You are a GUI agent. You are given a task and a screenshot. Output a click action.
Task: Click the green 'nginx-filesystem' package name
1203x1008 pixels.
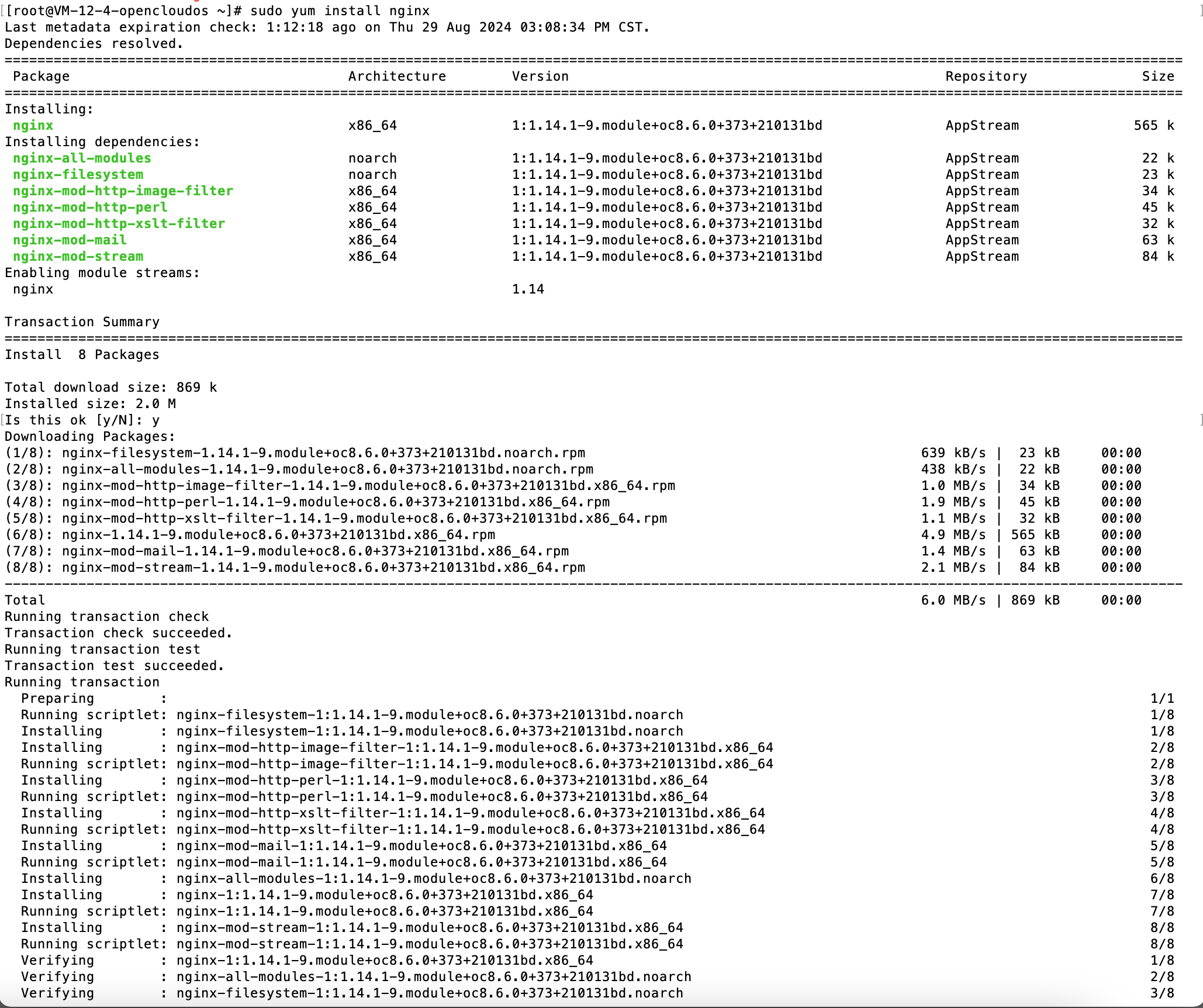(x=78, y=175)
